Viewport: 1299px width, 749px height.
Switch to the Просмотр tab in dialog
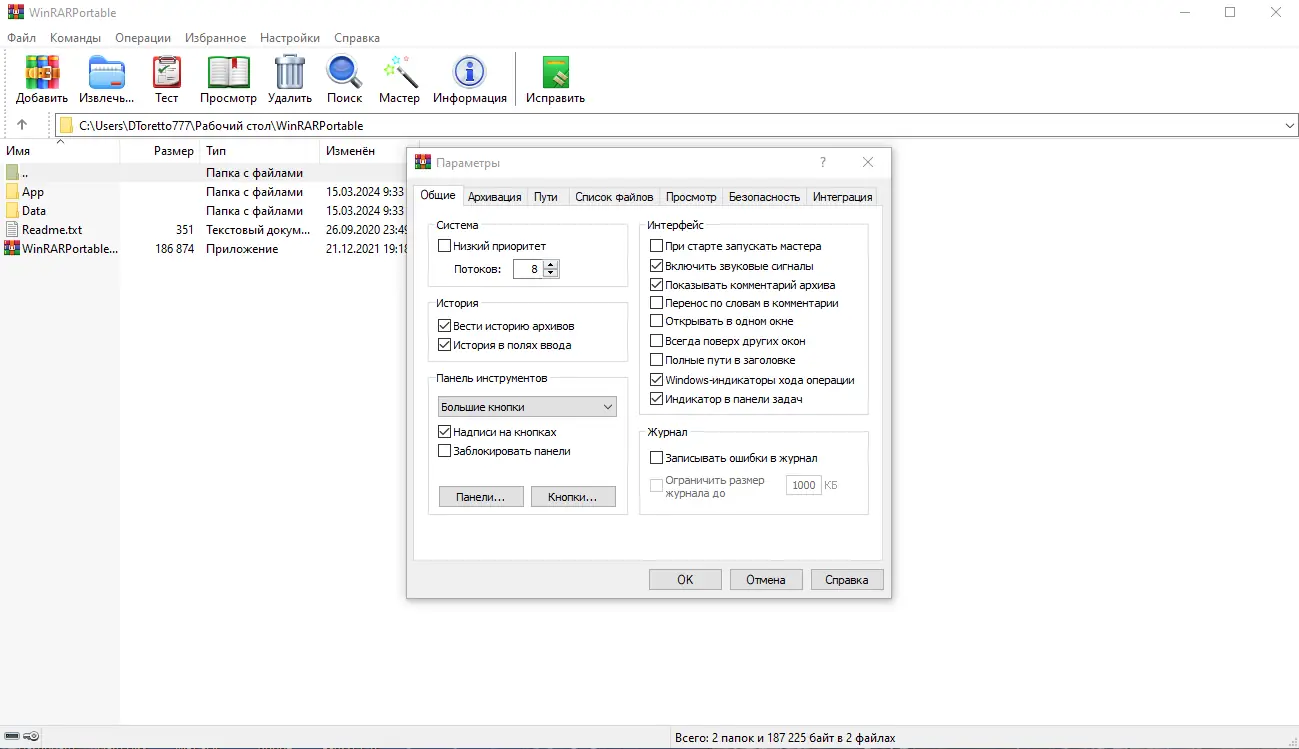tap(691, 197)
